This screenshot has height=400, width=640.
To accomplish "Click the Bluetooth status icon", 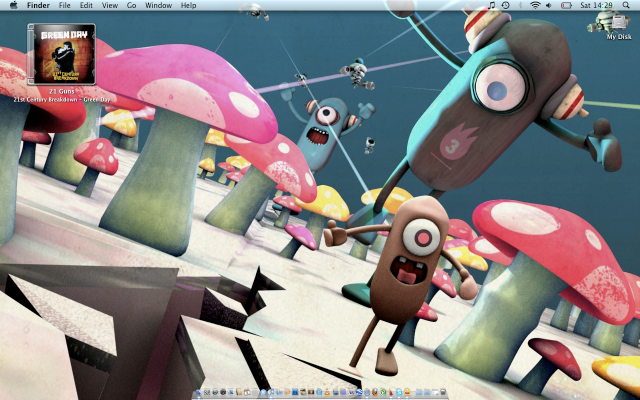I will click(x=520, y=5).
